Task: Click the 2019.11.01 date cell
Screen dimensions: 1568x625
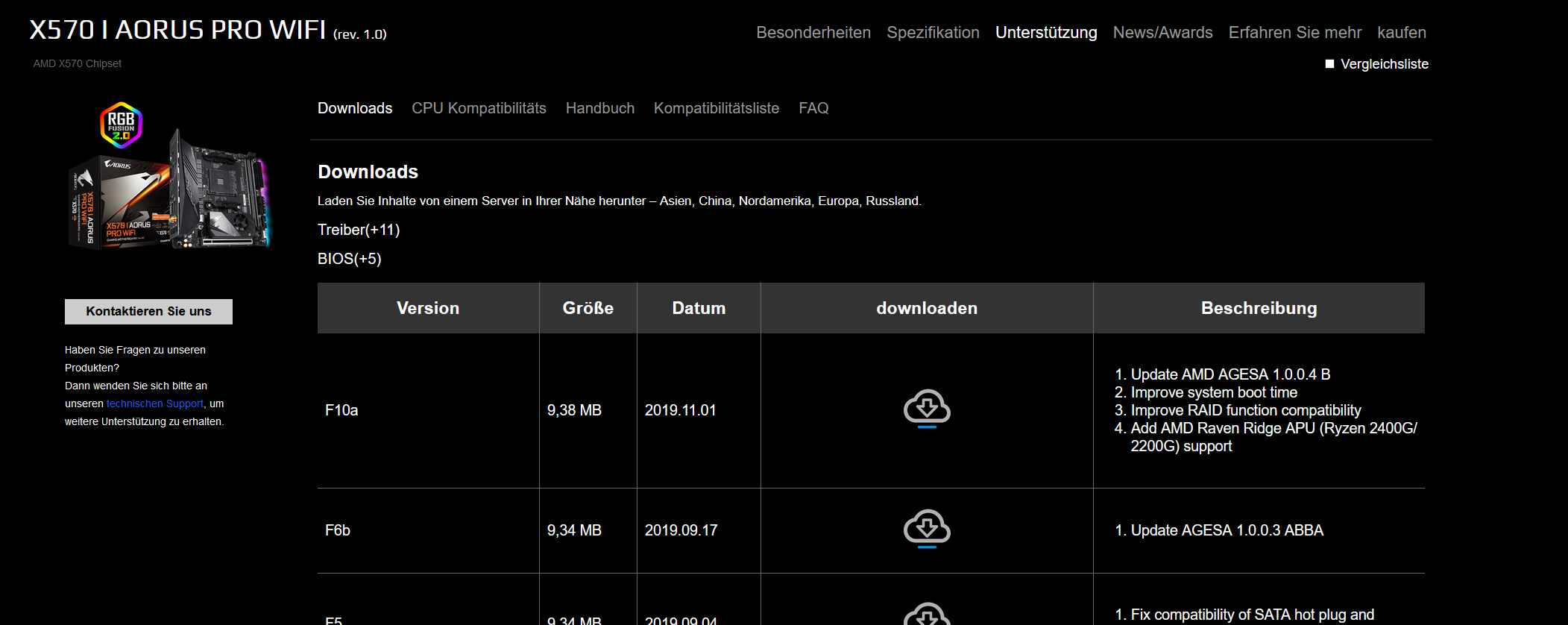Action: (x=699, y=410)
